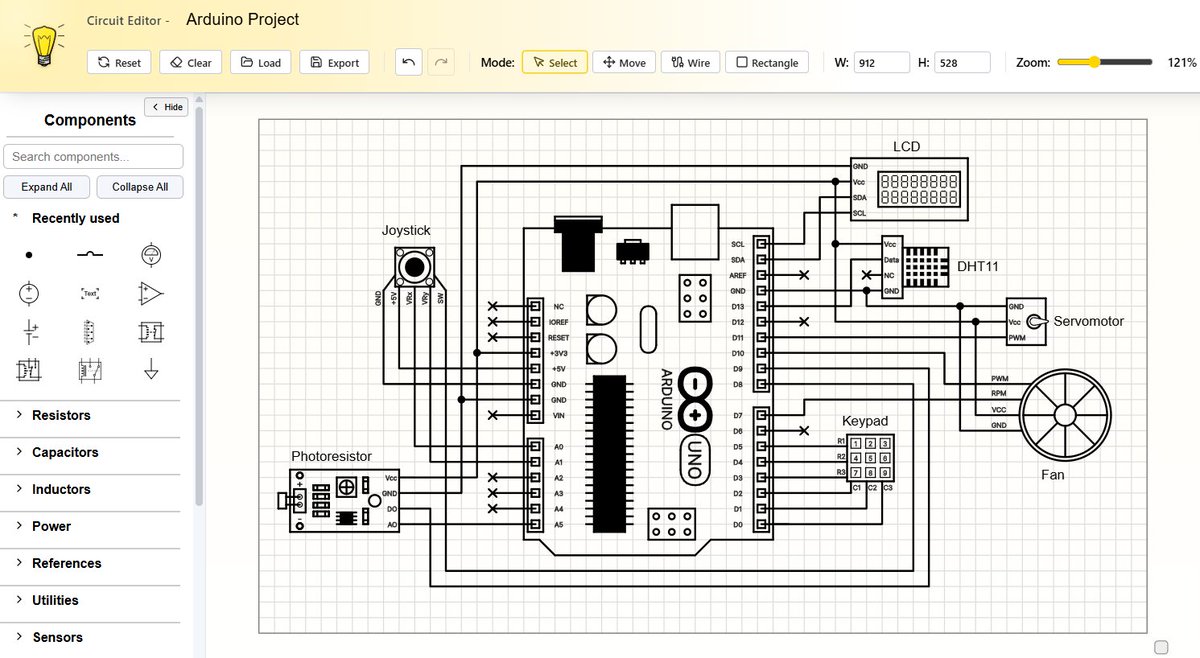Click the Clear button

pos(190,62)
